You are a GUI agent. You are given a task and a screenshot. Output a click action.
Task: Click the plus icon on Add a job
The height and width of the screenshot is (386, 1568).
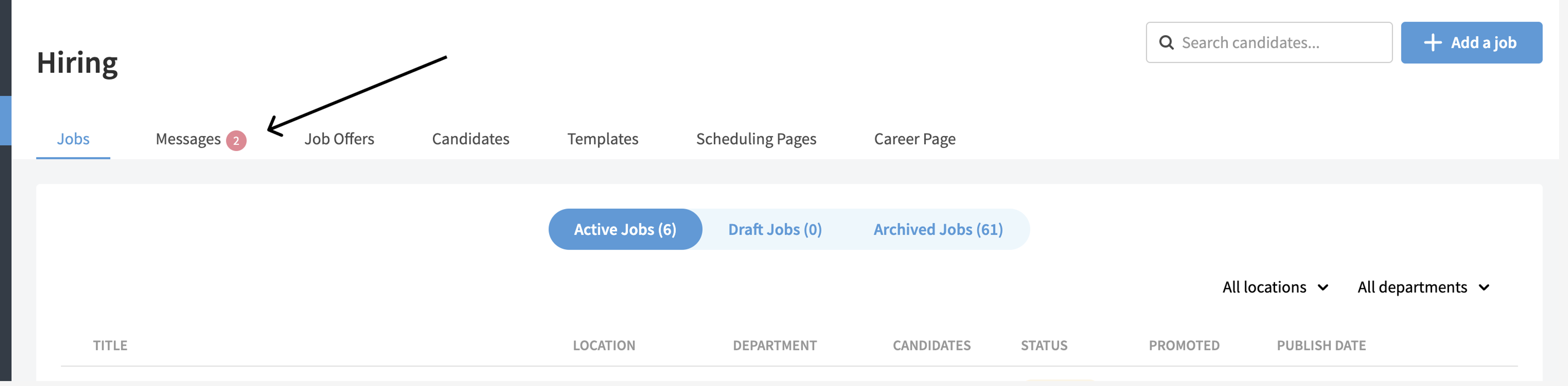pyautogui.click(x=1433, y=42)
